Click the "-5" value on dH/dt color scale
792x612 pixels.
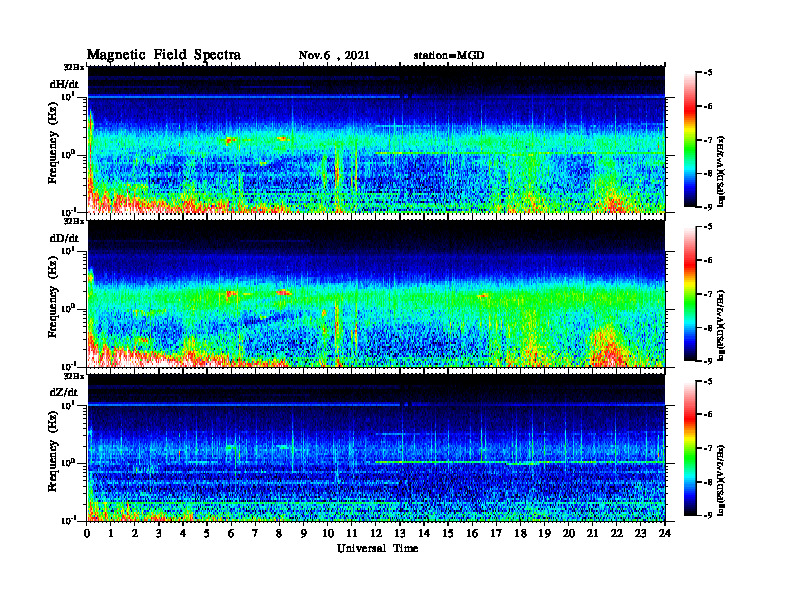point(707,73)
